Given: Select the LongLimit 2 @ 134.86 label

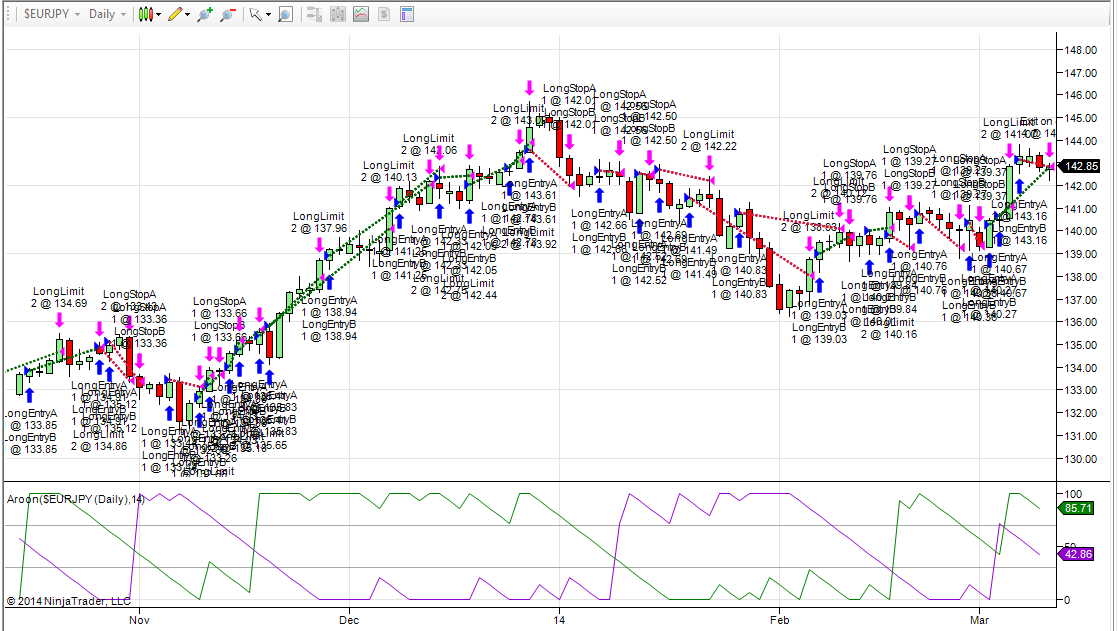Looking at the screenshot, I should pos(99,440).
